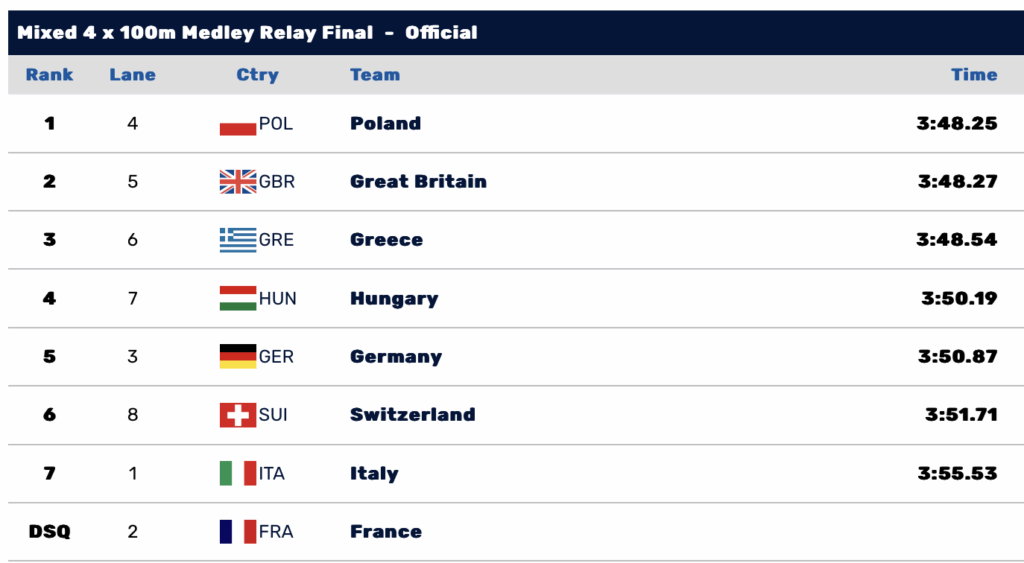This screenshot has height=563, width=1024.
Task: Click the Great Britain Union Jack flag
Action: click(238, 182)
